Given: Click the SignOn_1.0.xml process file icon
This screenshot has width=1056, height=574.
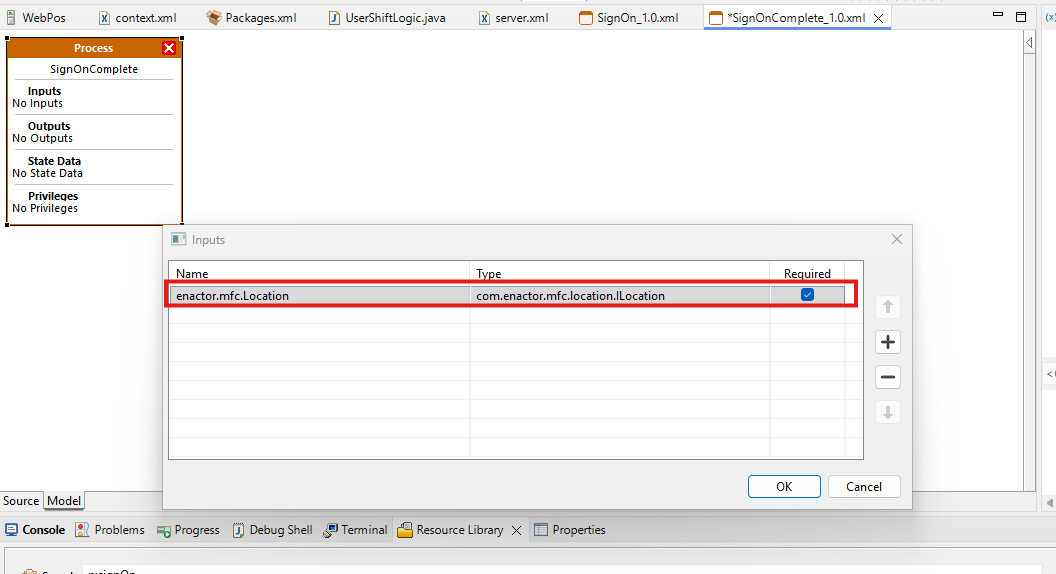Looking at the screenshot, I should tap(586, 18).
